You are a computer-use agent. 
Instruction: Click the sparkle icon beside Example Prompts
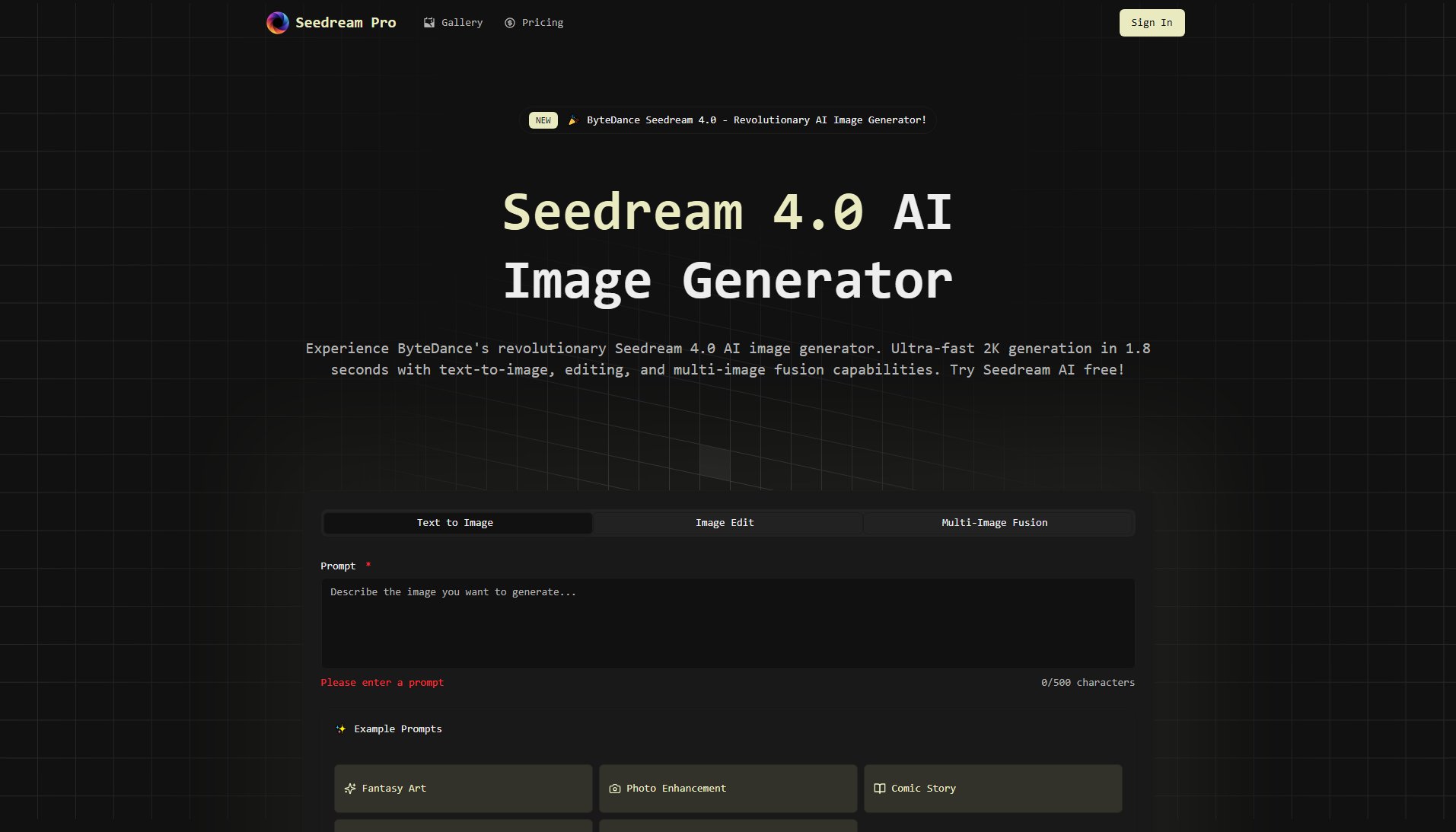[x=341, y=729]
